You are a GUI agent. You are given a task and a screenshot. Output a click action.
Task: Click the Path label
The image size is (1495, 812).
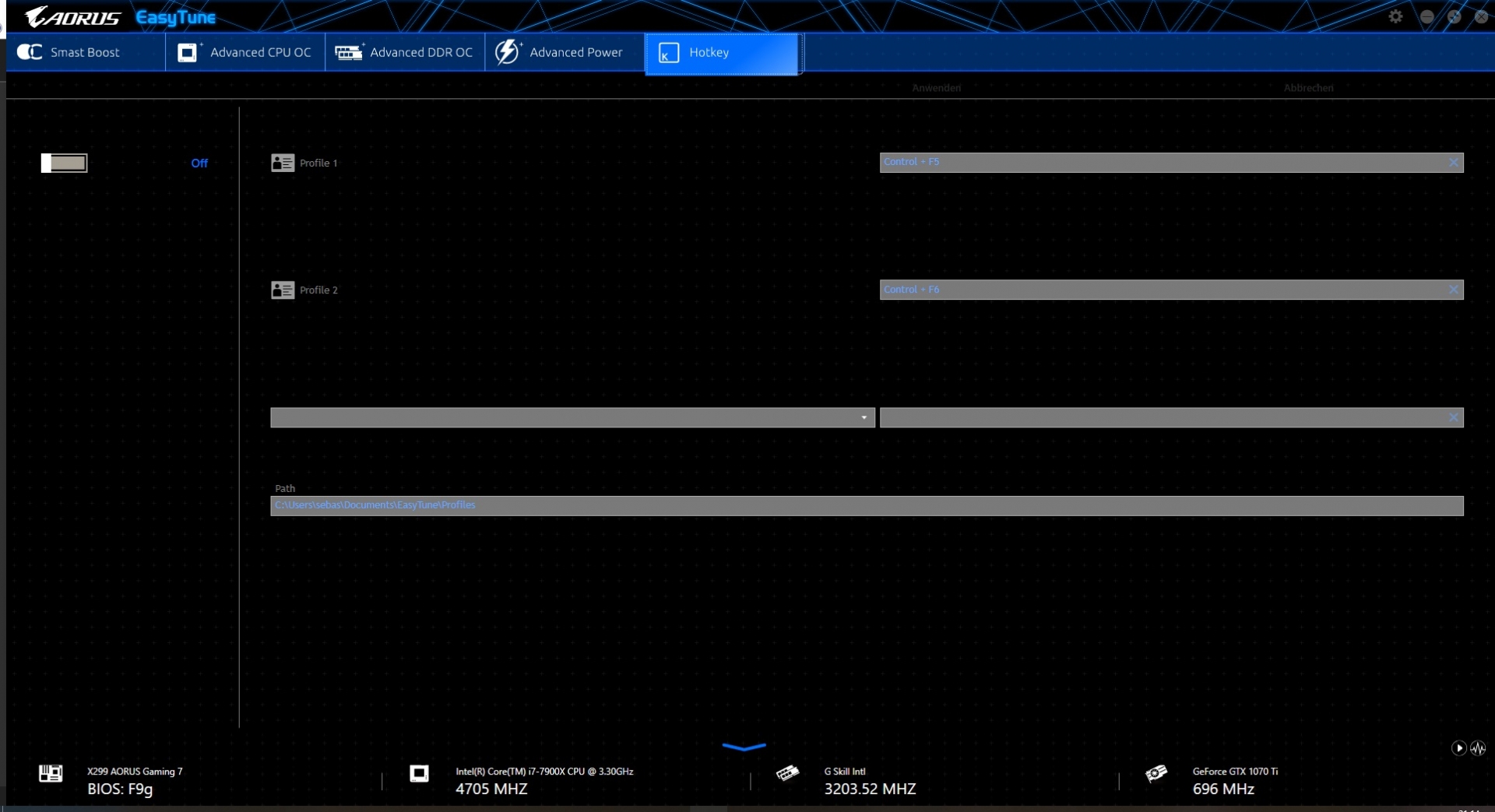[285, 488]
